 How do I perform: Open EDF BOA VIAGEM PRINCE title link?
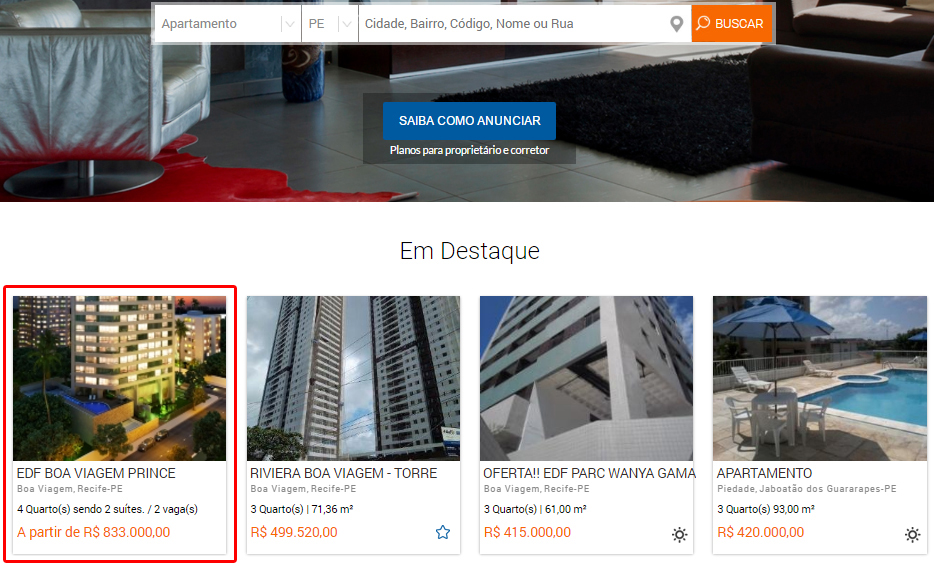pyautogui.click(x=96, y=473)
